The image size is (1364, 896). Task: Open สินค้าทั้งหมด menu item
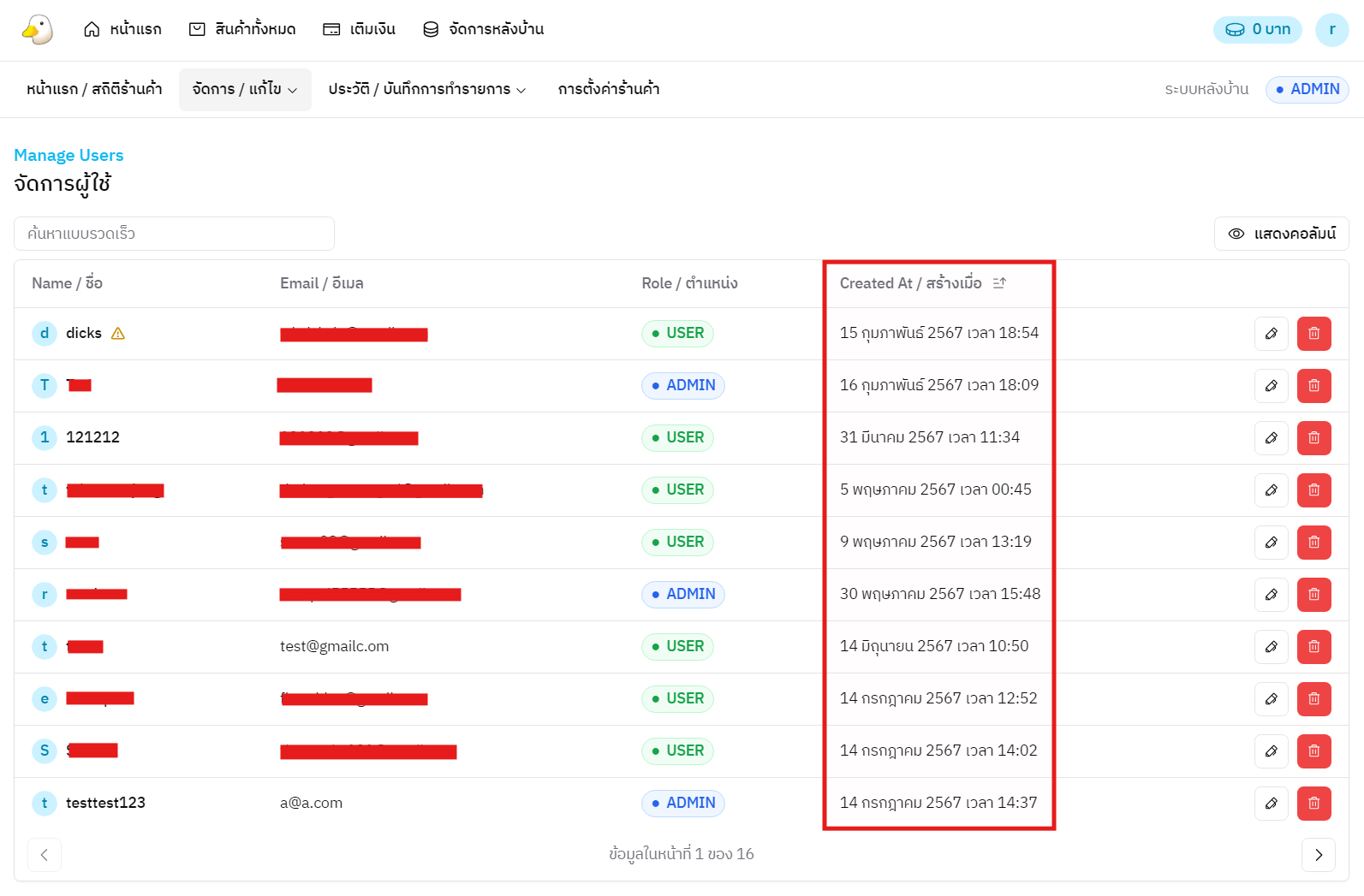pos(242,29)
